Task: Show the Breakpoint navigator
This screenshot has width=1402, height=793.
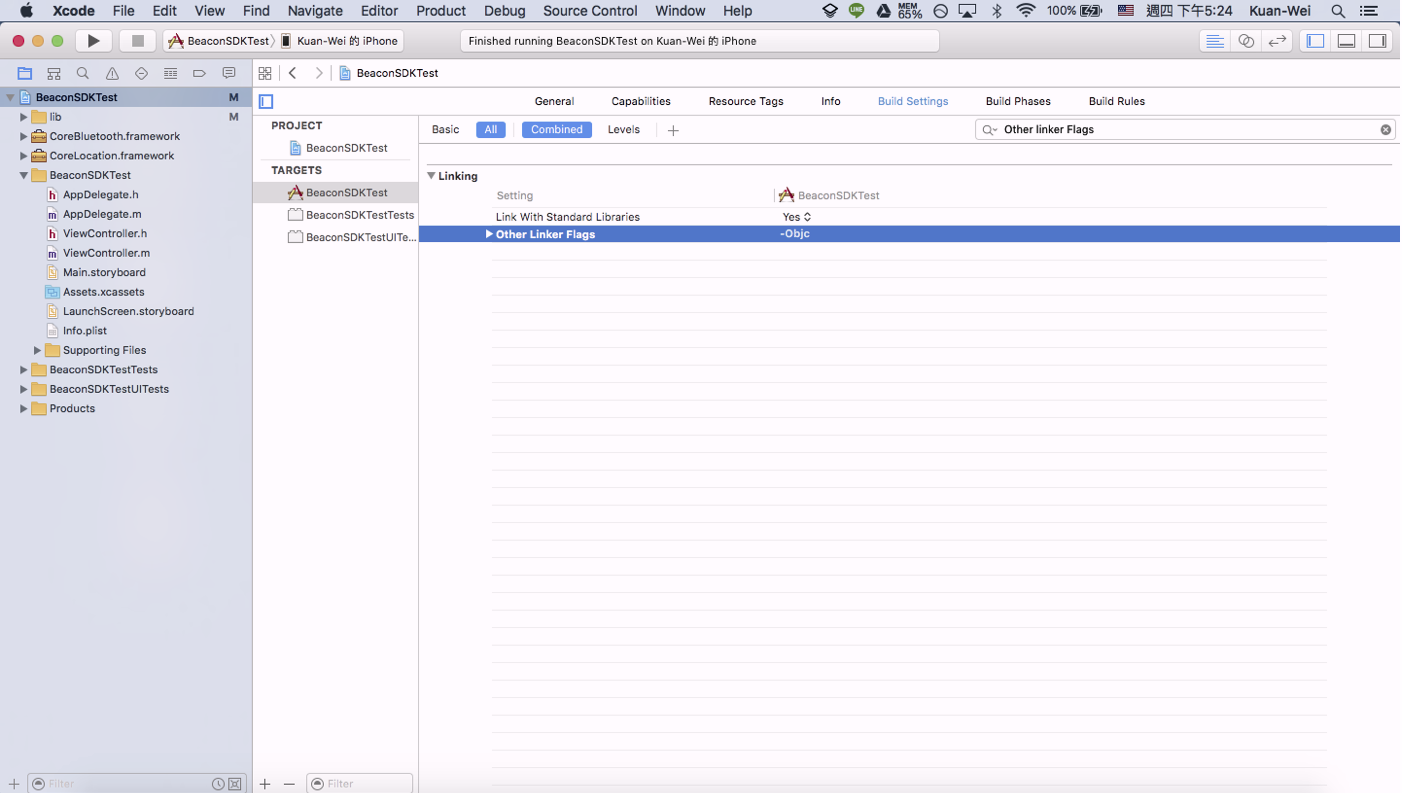Action: coord(199,73)
